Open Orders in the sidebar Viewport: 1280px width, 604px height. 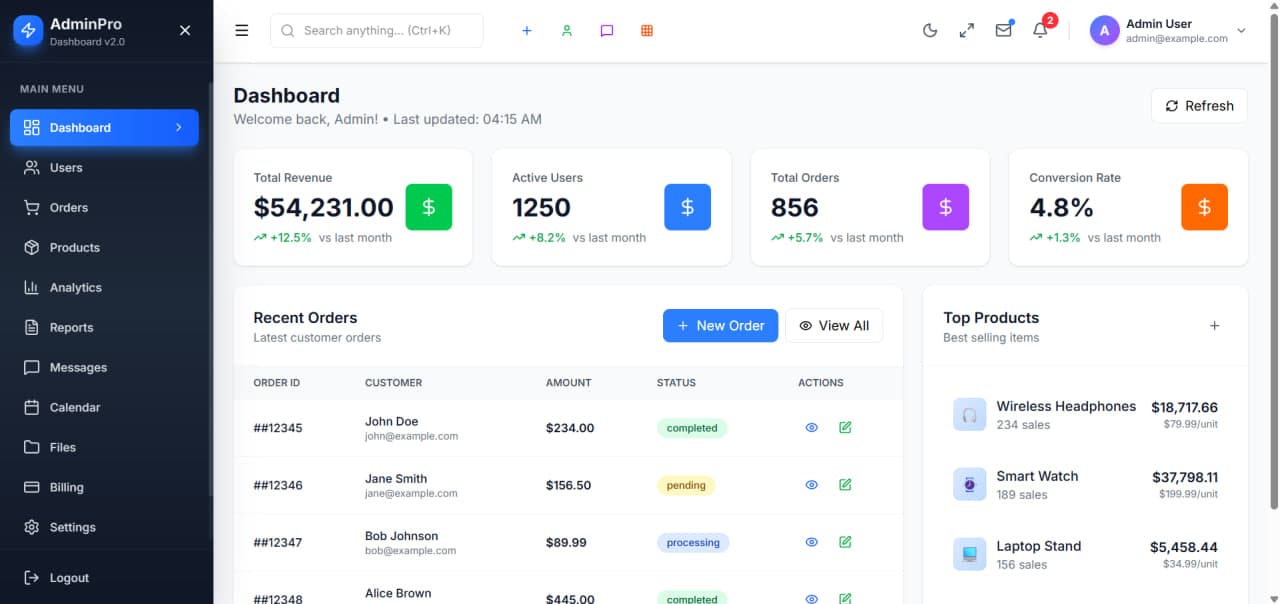pos(104,208)
